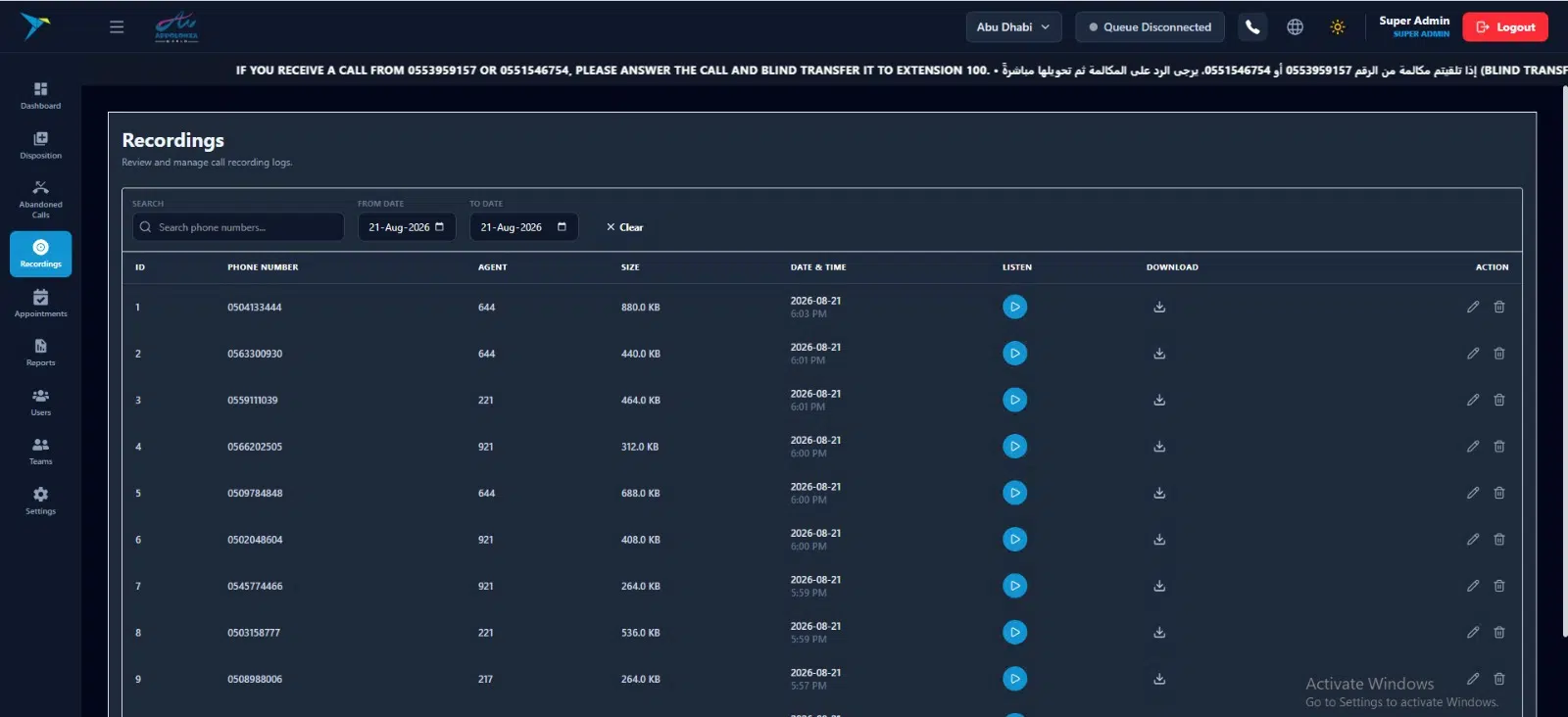Download recording for 0504133444
This screenshot has height=717, width=1568.
tap(1159, 307)
